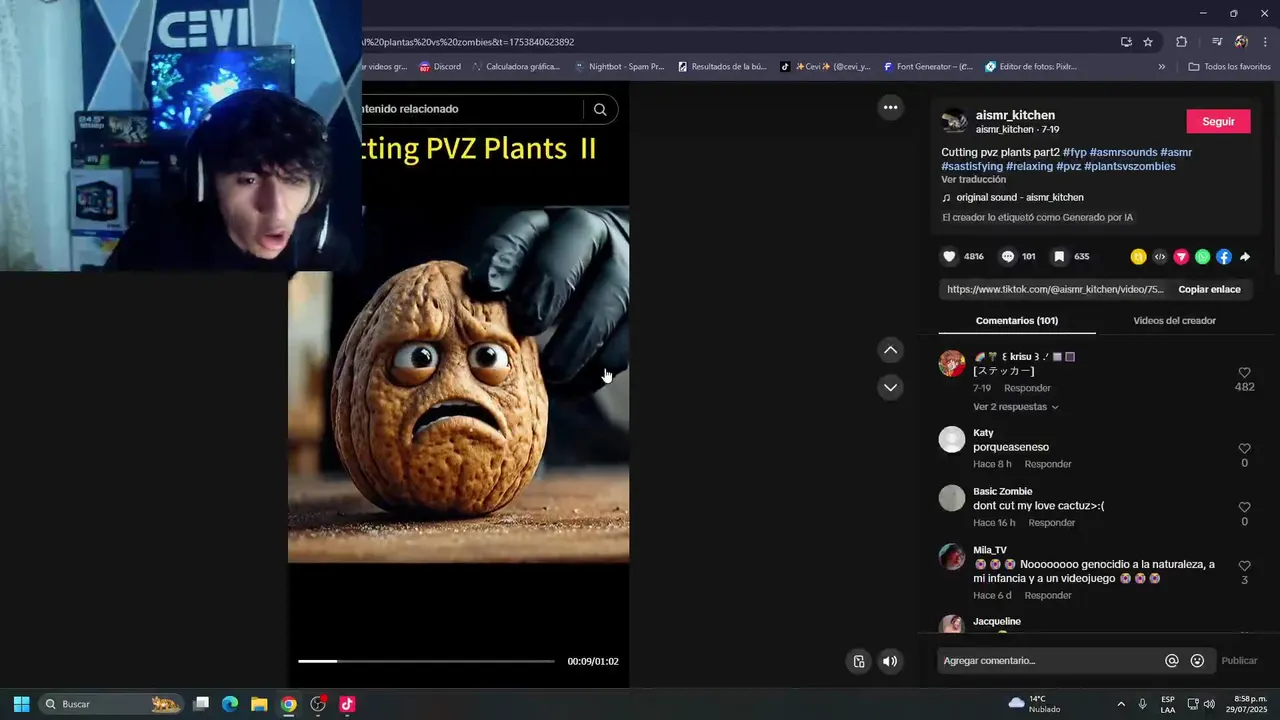The width and height of the screenshot is (1280, 720).
Task: Go to the next video arrow
Action: tap(890, 387)
